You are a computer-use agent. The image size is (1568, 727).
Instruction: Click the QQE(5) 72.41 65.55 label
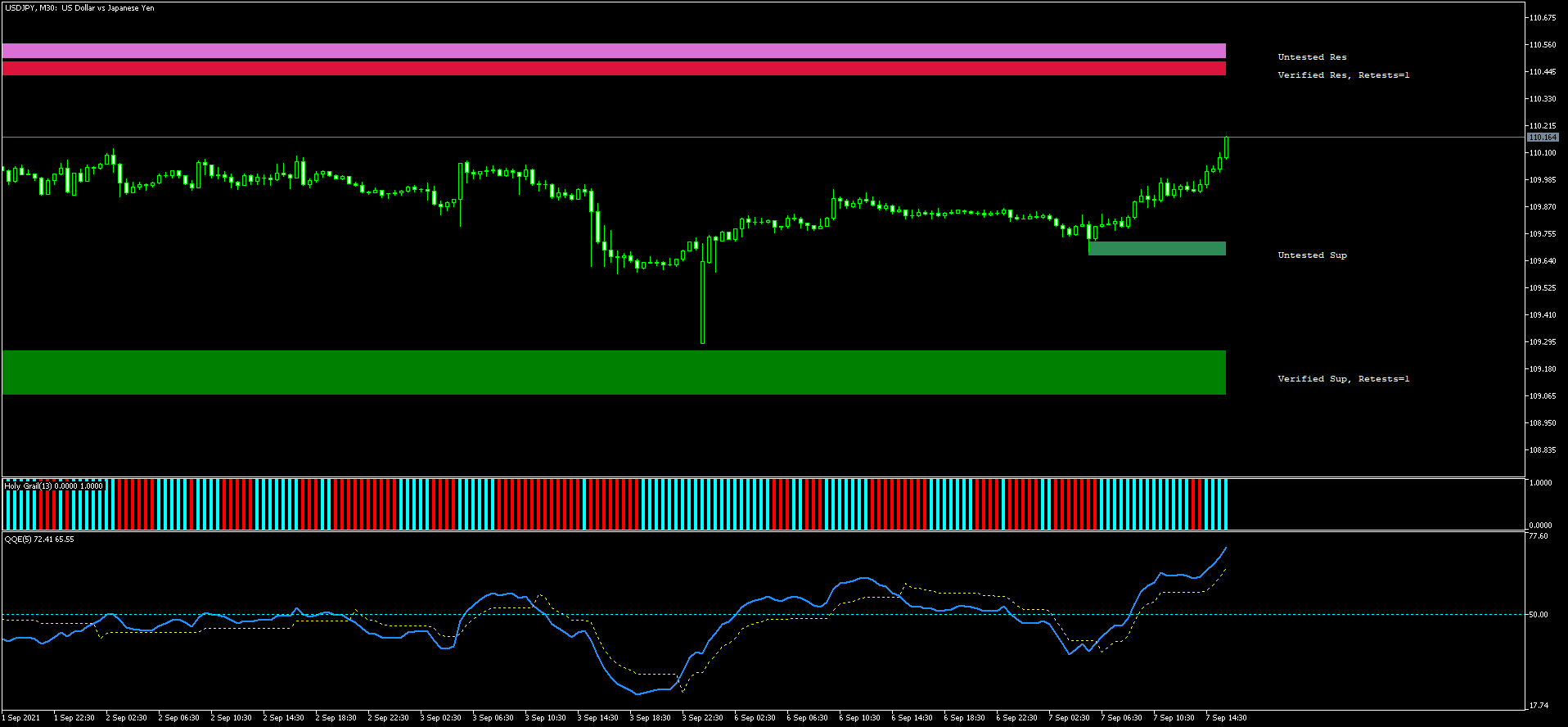[39, 540]
